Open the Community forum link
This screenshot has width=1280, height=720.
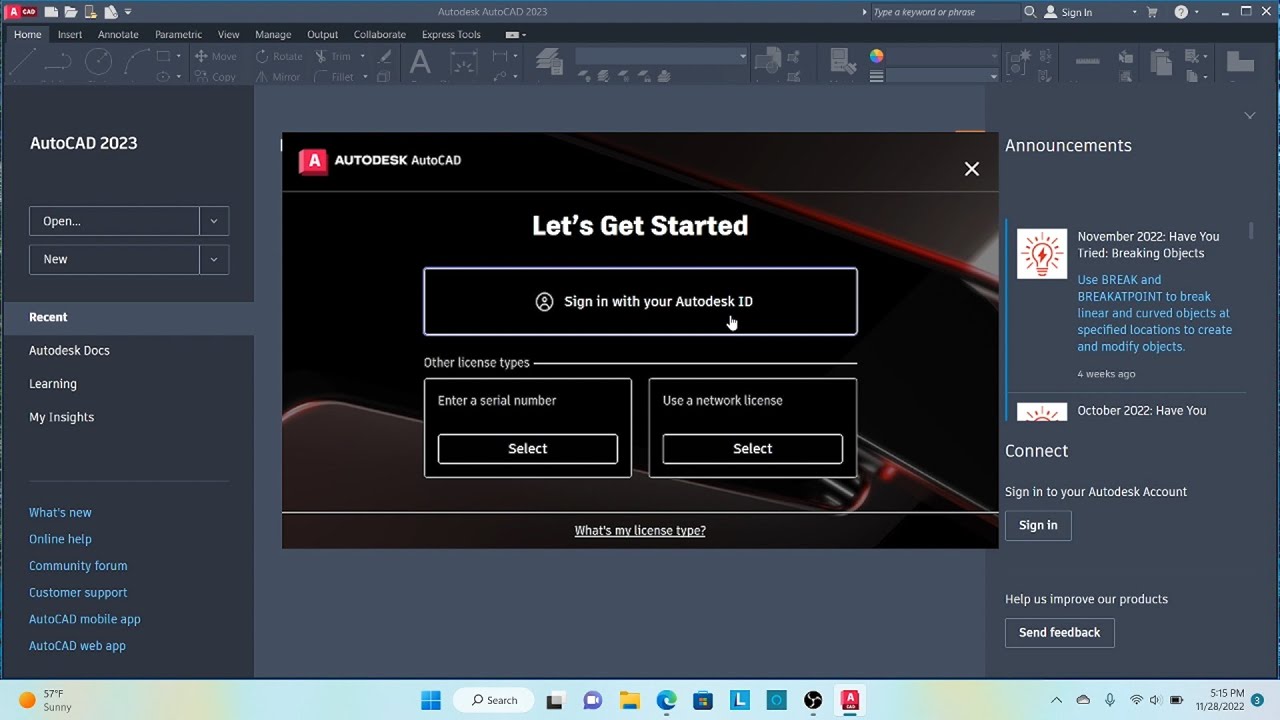point(78,566)
